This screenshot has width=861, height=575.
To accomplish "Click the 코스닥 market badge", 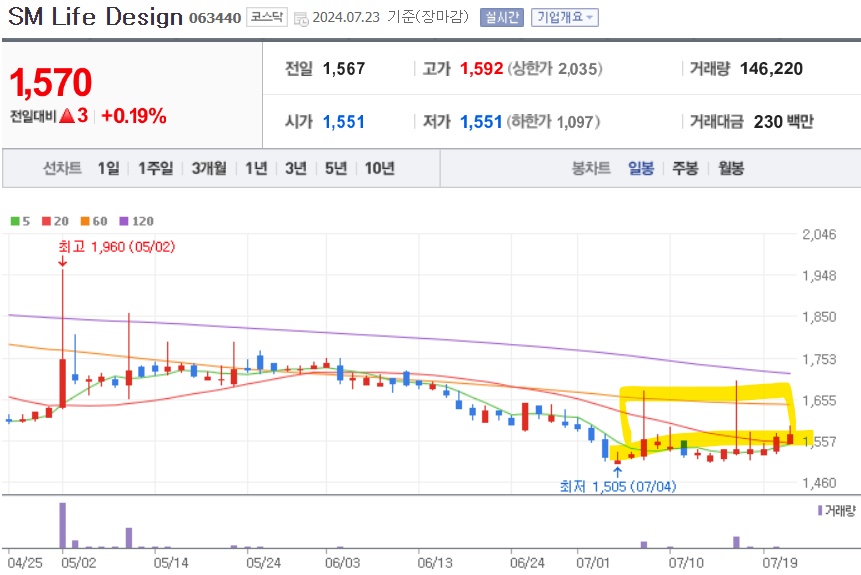I will tap(266, 17).
